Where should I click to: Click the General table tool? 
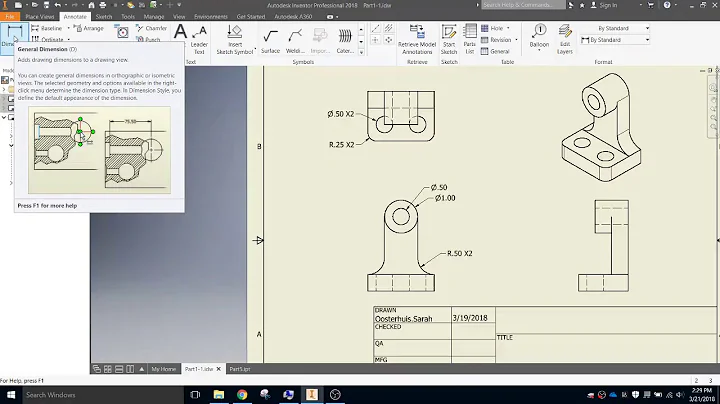tap(495, 51)
